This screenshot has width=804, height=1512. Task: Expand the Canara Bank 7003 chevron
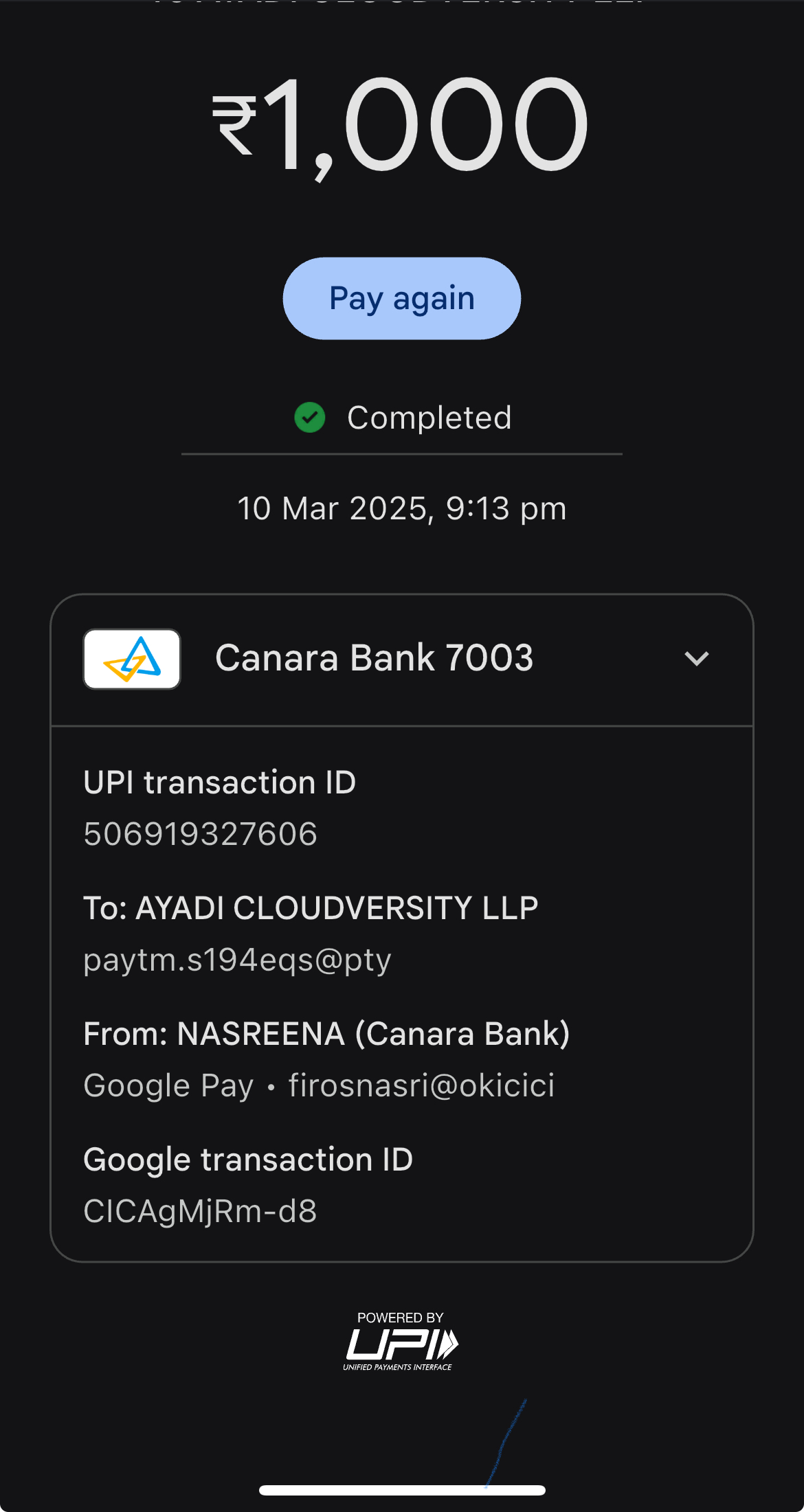697,659
